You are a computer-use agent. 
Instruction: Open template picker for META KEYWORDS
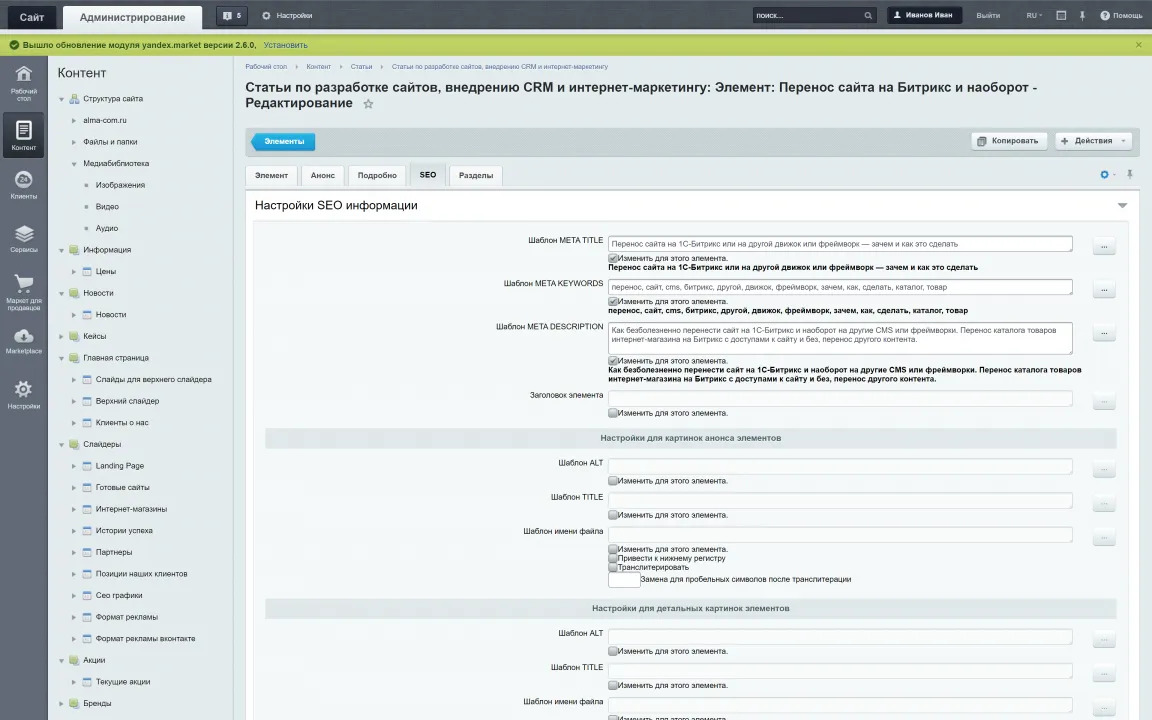(1104, 289)
